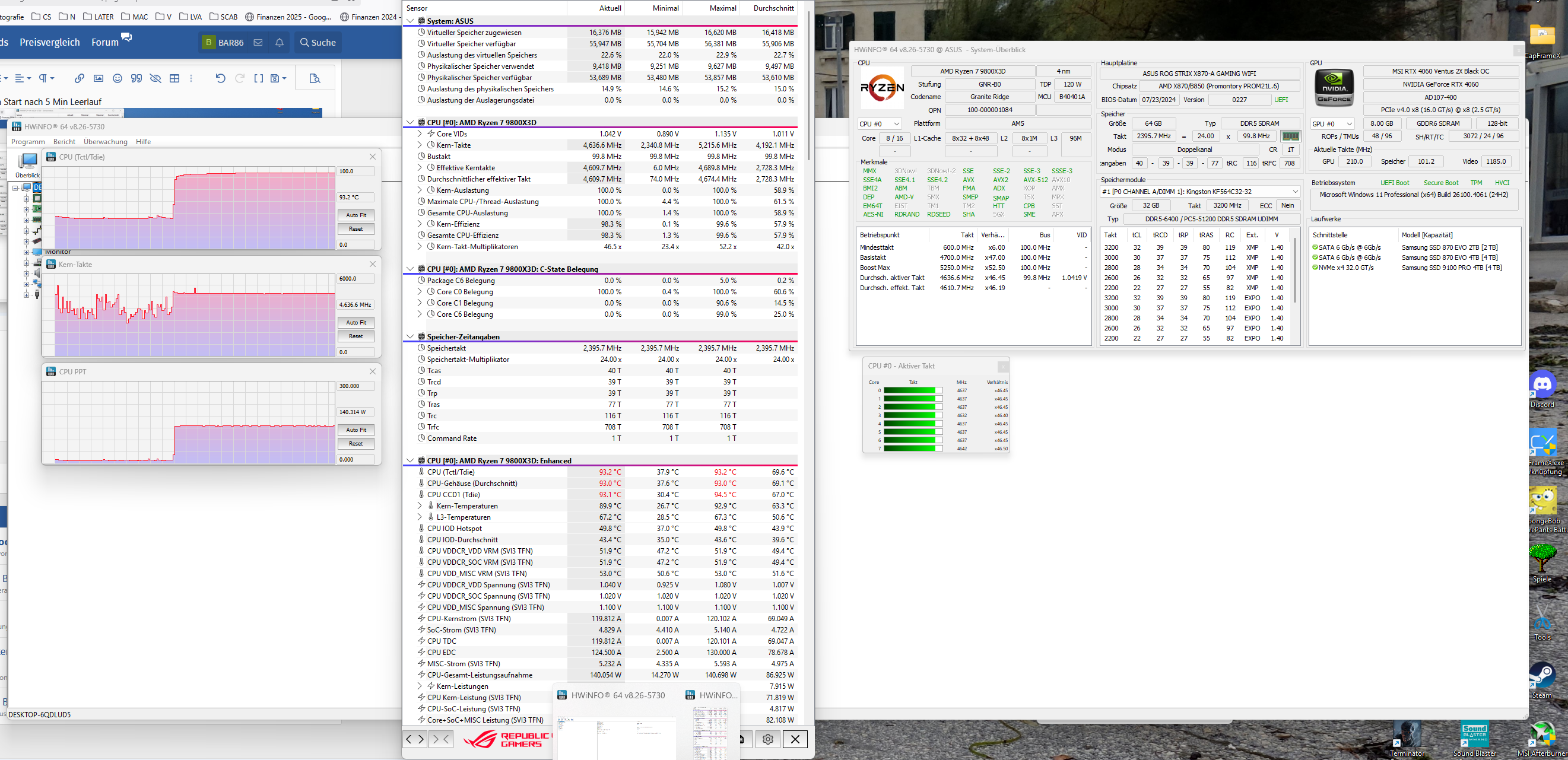This screenshot has height=760, width=1568.
Task: Click the Überblick computer icon
Action: point(27,163)
